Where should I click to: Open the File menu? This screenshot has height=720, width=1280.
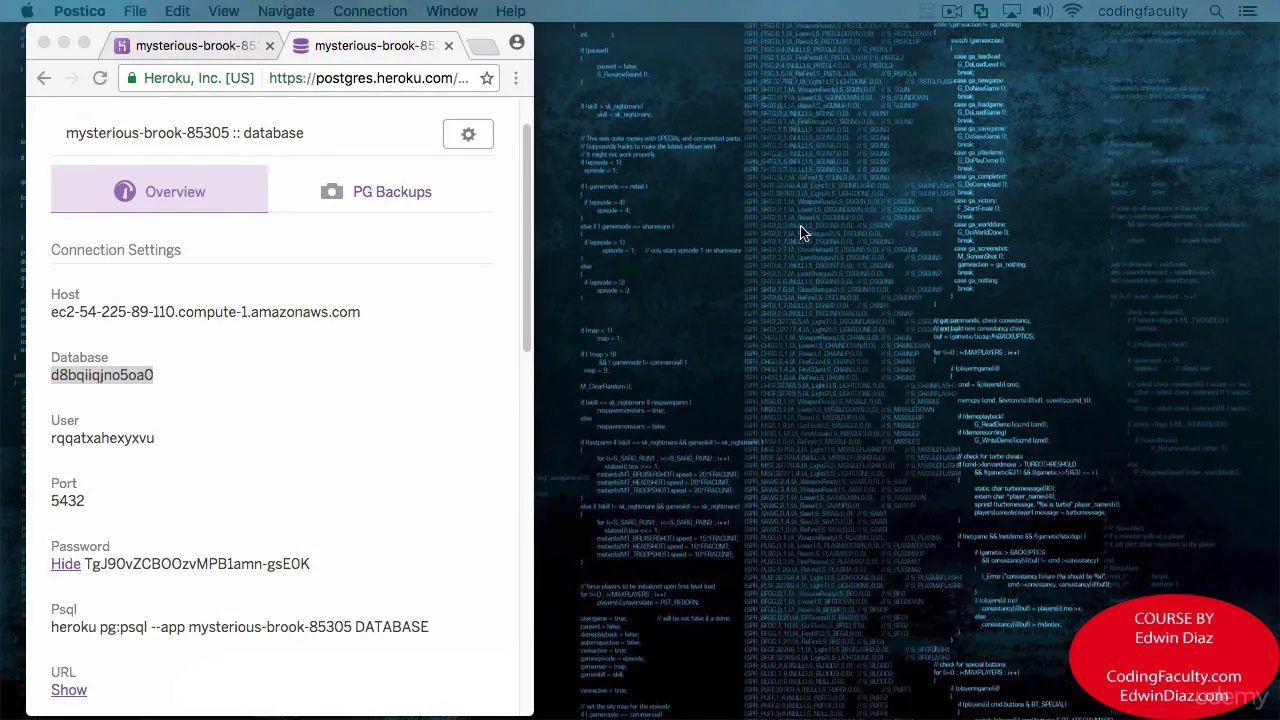(135, 11)
